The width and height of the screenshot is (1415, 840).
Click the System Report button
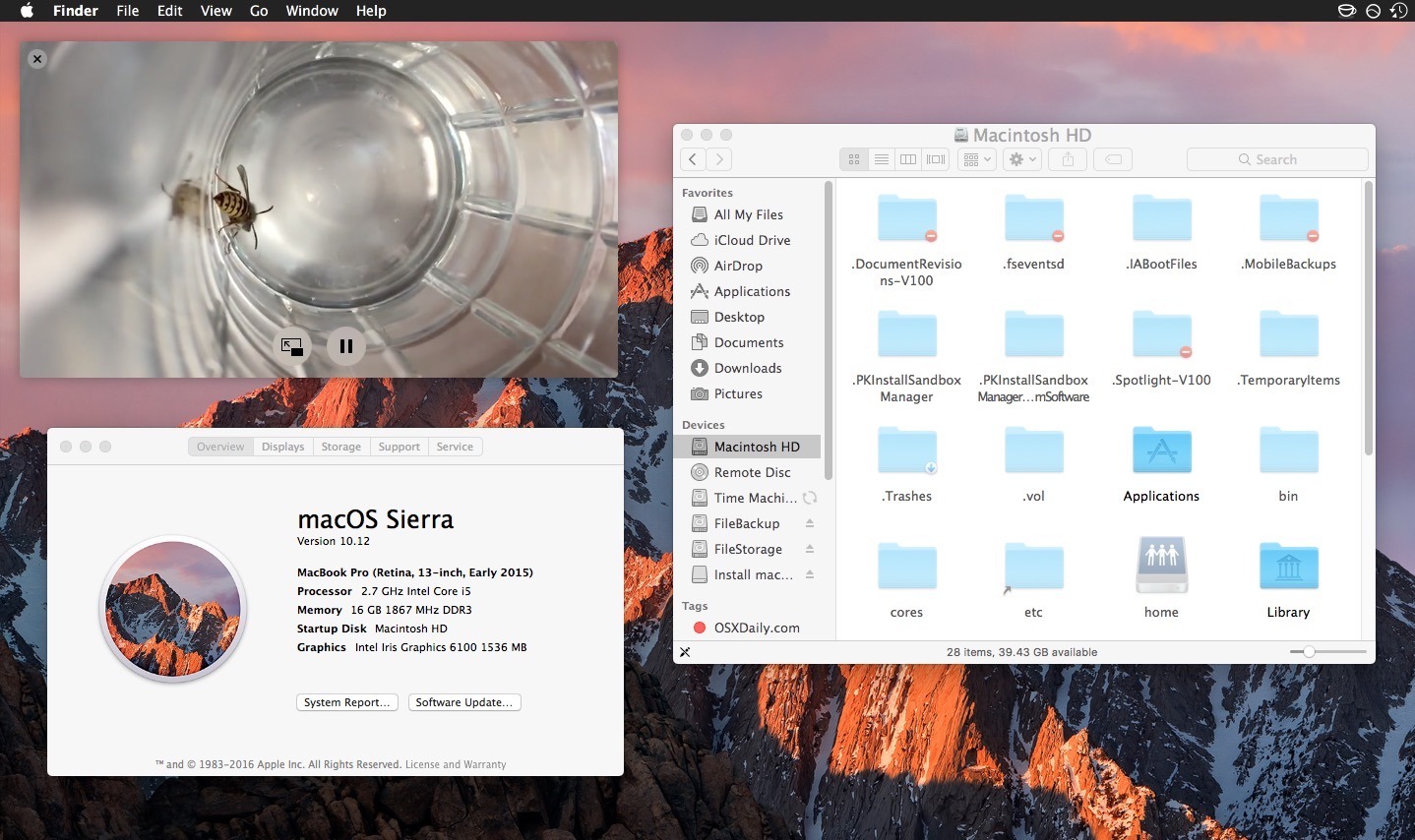pos(347,702)
